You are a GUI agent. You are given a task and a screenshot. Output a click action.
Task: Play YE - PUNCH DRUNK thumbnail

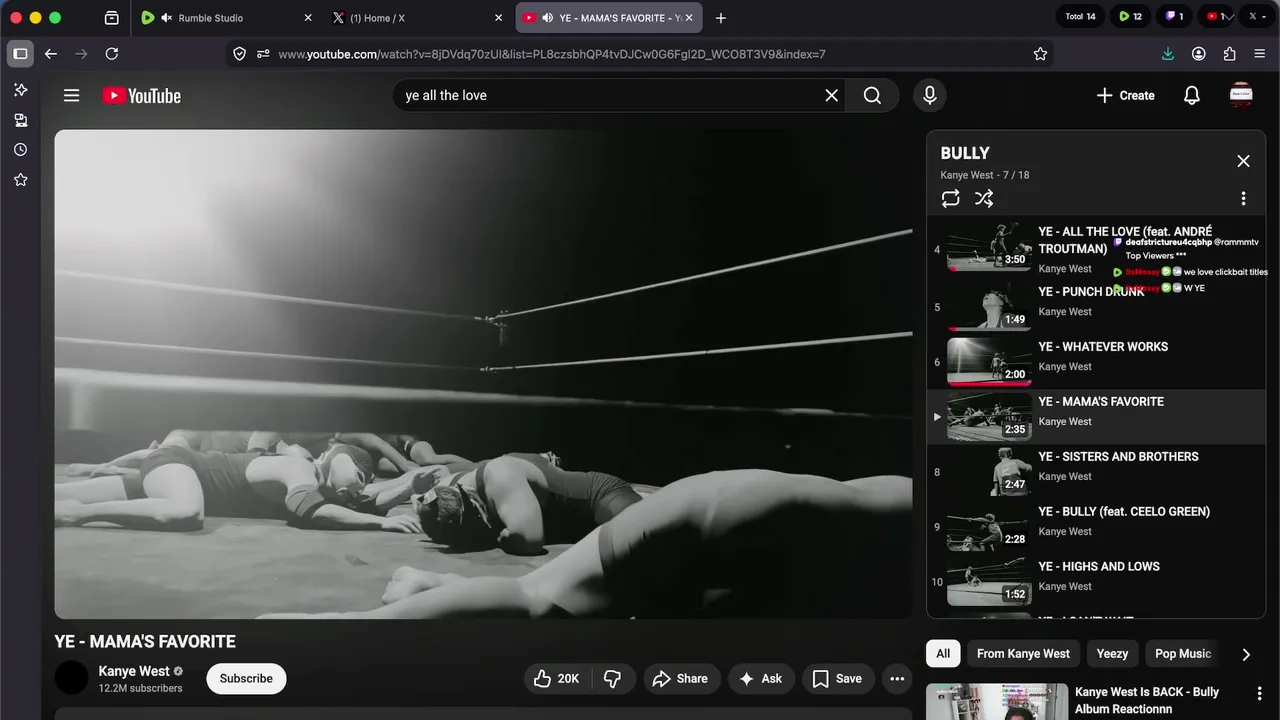[989, 307]
